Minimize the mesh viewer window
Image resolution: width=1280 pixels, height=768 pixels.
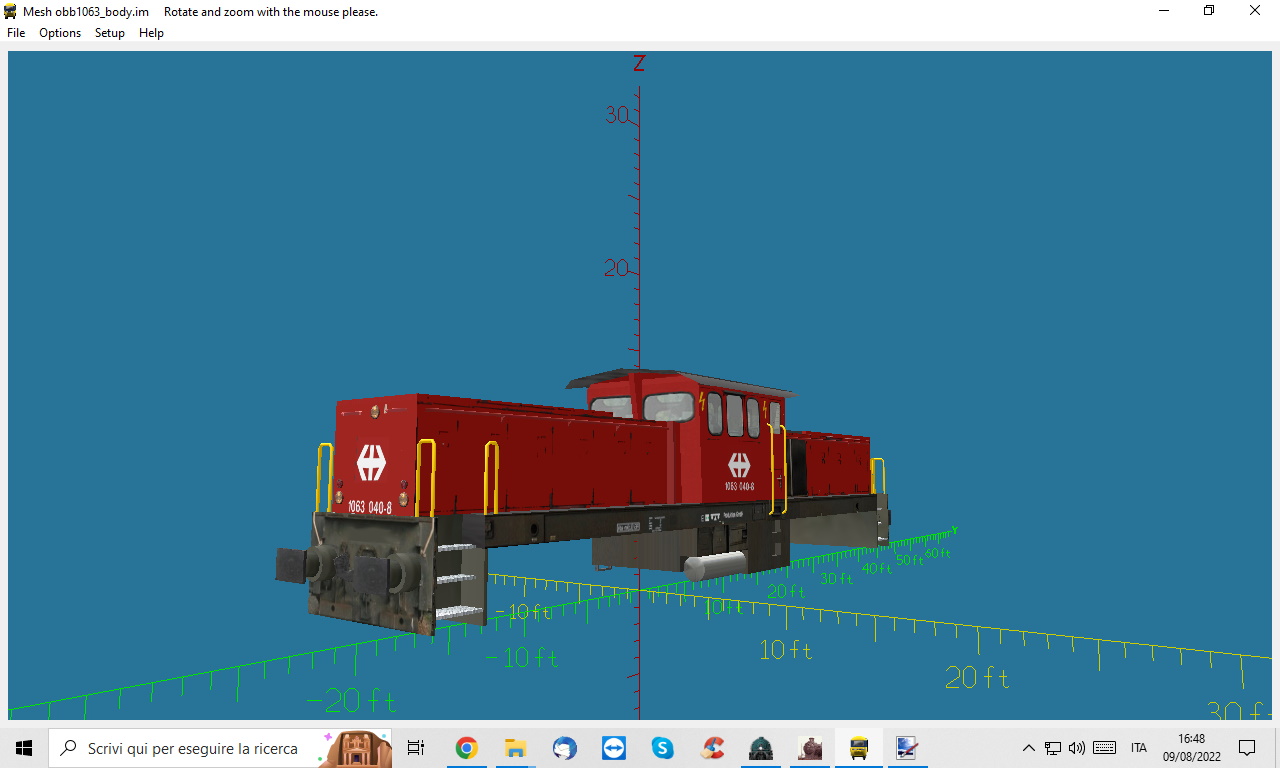pos(1163,11)
